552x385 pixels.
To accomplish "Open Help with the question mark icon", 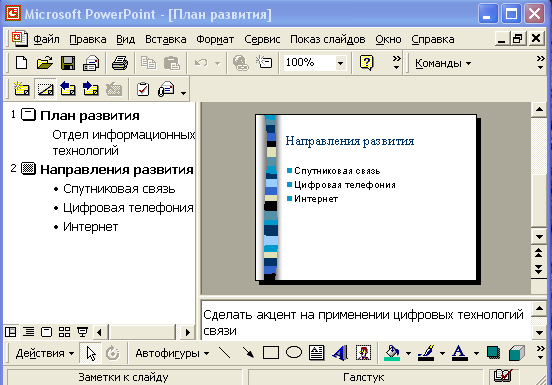I will 366,63.
